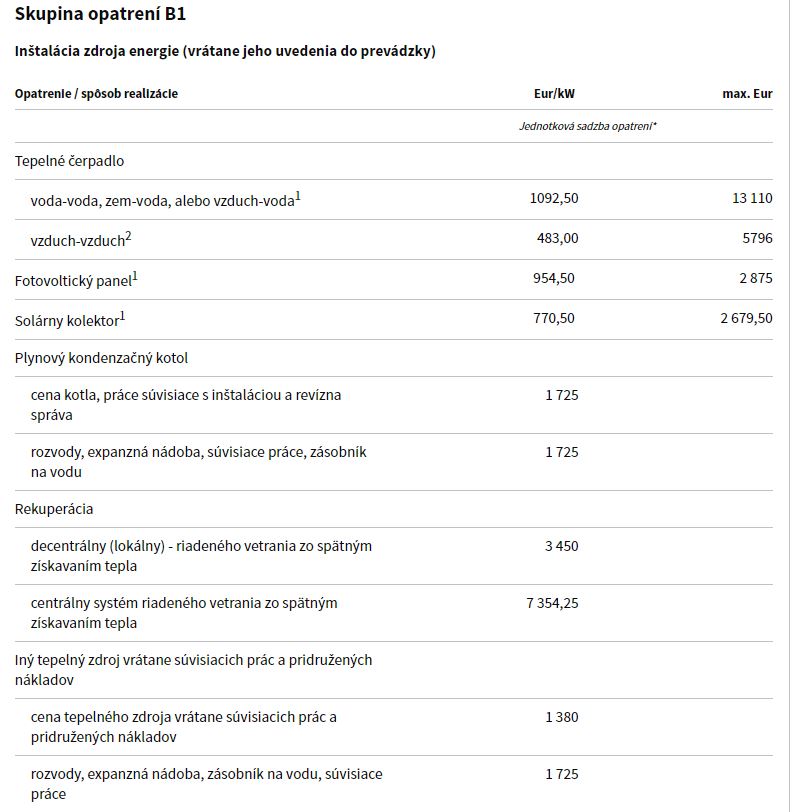The height and width of the screenshot is (812, 792).
Task: Click the 2 679,50 Solárny kolektor max value
Action: coord(746,318)
